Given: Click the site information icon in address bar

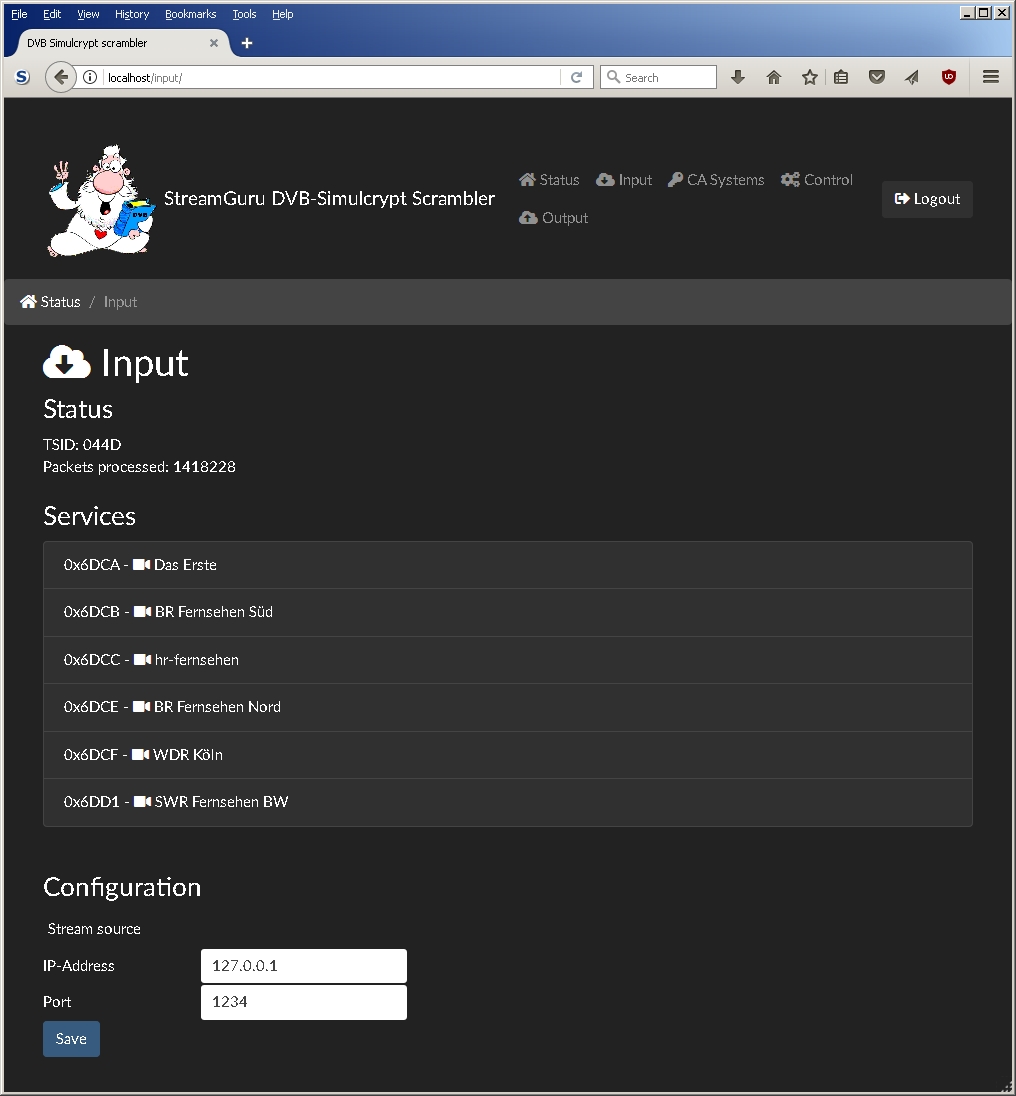Looking at the screenshot, I should (x=90, y=78).
